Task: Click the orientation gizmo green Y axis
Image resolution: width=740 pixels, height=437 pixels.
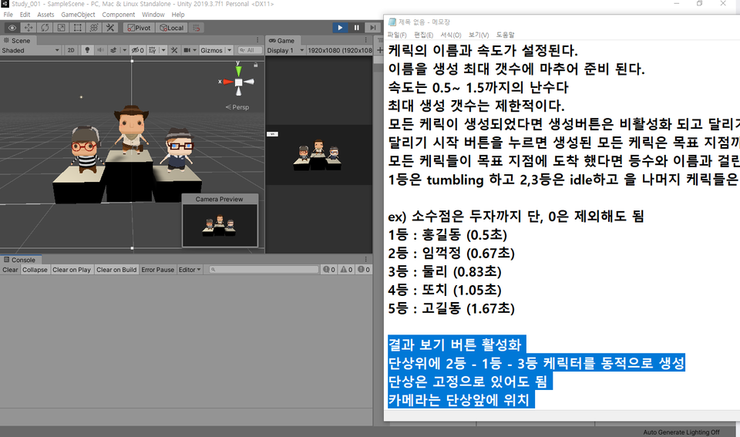Action: pos(239,70)
